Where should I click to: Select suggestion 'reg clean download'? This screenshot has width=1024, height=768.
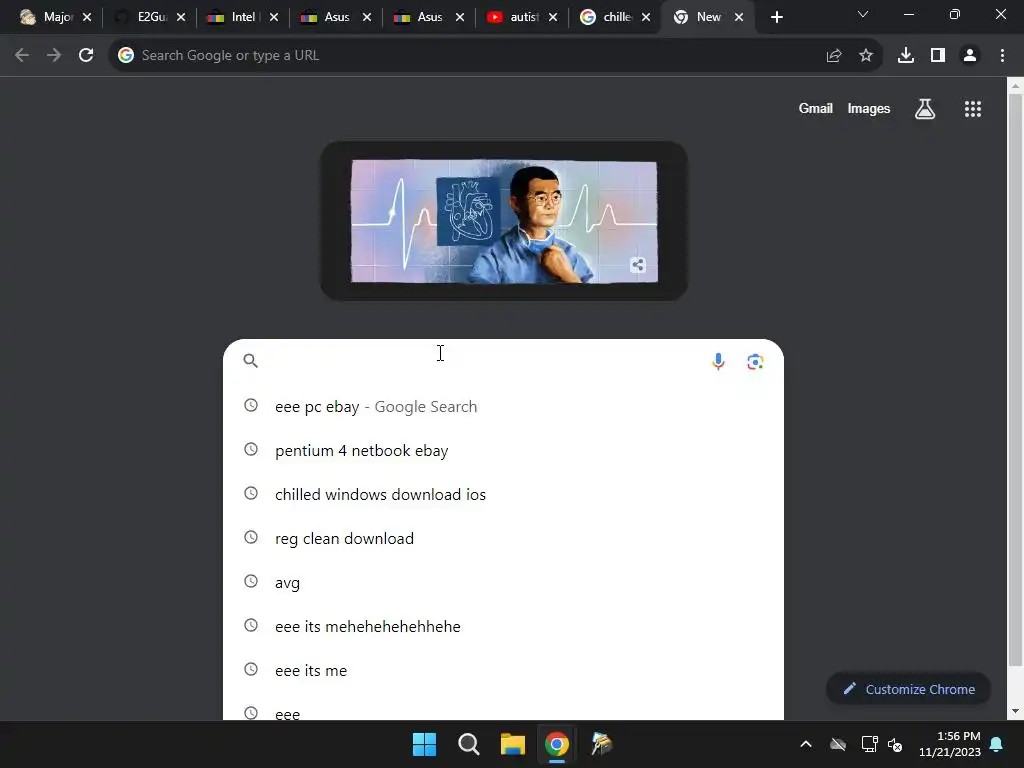[x=503, y=539]
